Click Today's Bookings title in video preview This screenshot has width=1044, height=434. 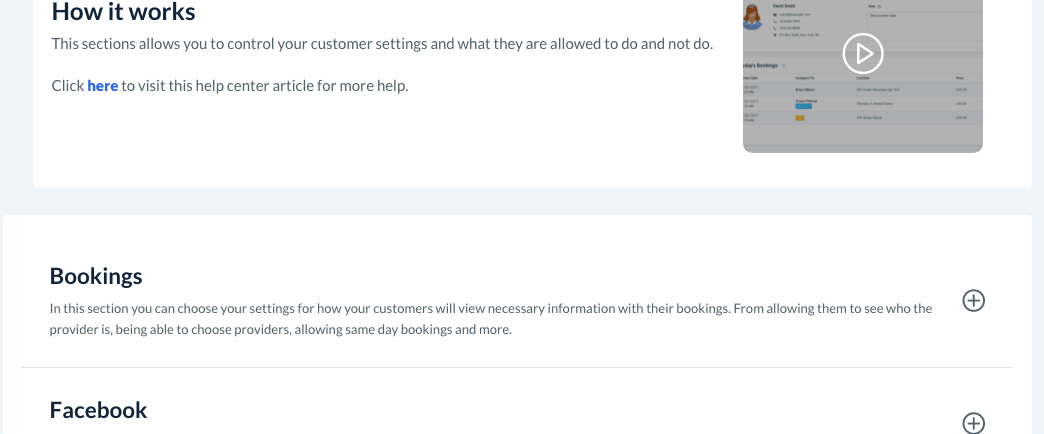762,66
